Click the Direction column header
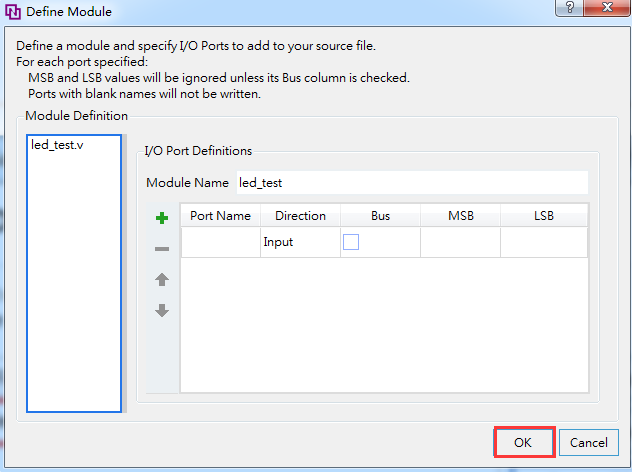Screen dimensions: 632x472 click(x=300, y=216)
